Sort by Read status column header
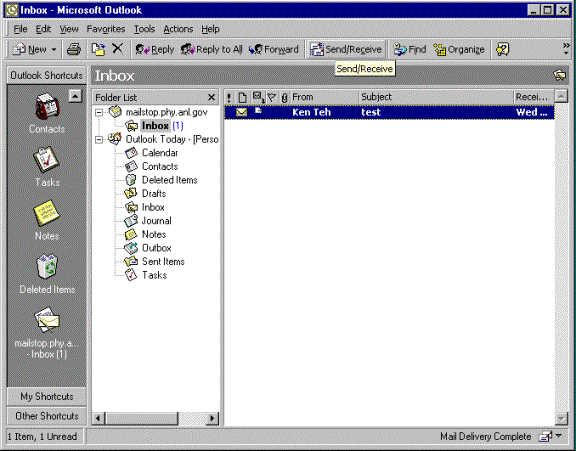The width and height of the screenshot is (576, 451). (259, 97)
